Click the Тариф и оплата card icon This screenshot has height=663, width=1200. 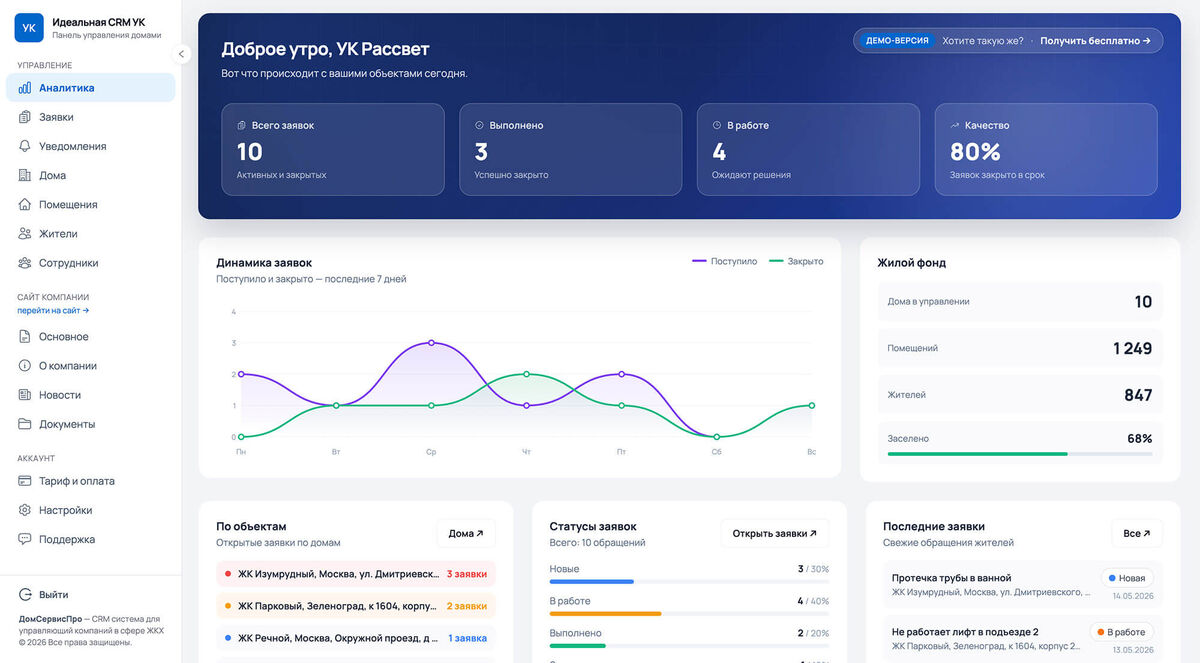[25, 481]
